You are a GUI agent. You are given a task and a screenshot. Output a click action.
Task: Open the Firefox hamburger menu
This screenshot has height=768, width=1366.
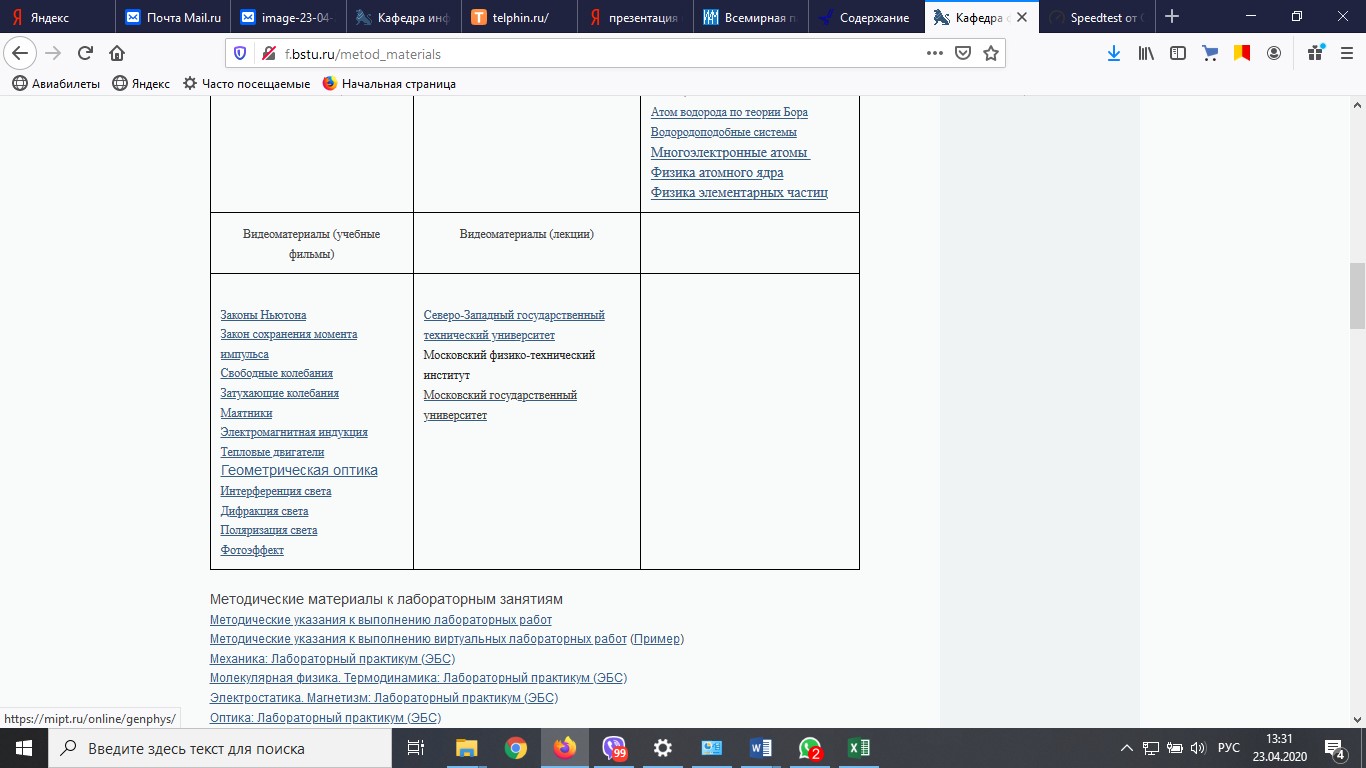(1346, 54)
